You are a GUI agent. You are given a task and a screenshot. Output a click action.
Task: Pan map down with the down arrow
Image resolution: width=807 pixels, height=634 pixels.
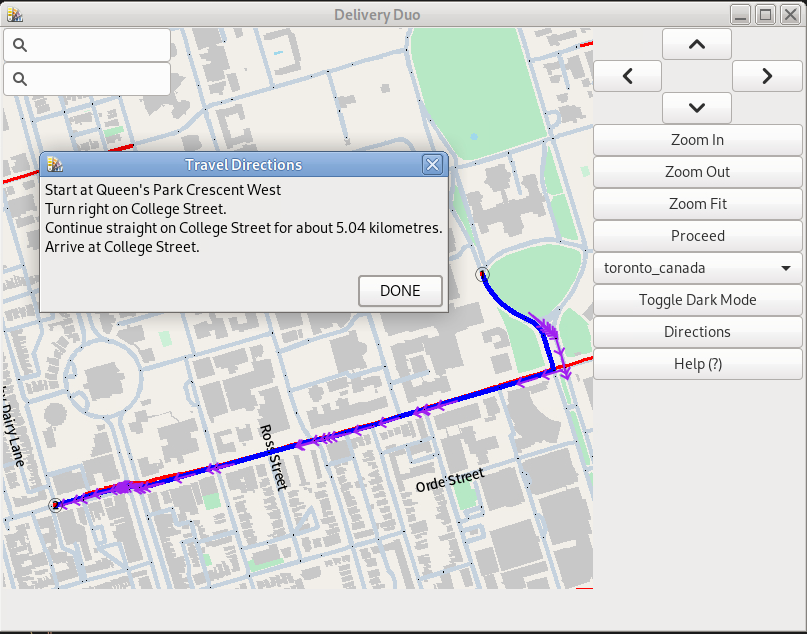tap(697, 108)
